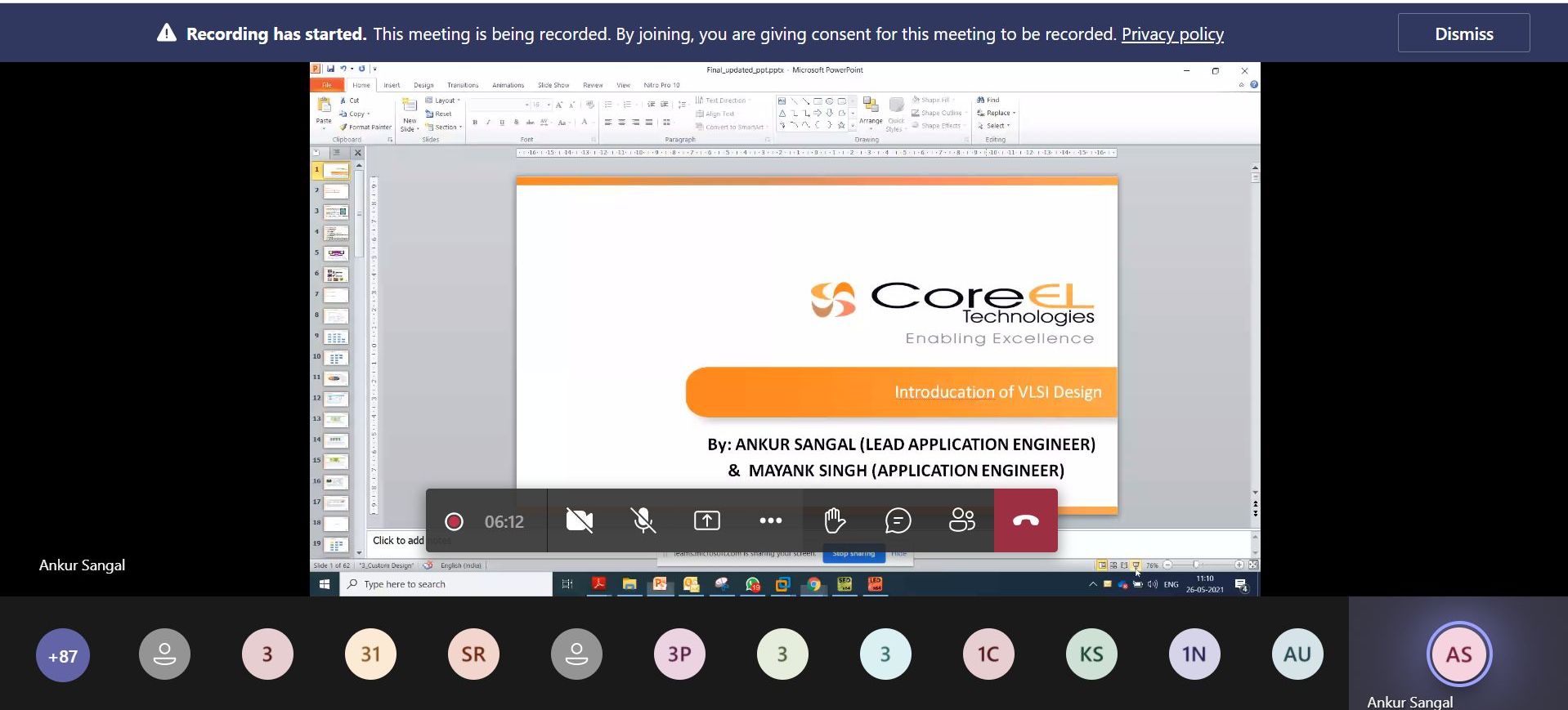Open the Design ribbon tab

pyautogui.click(x=423, y=85)
